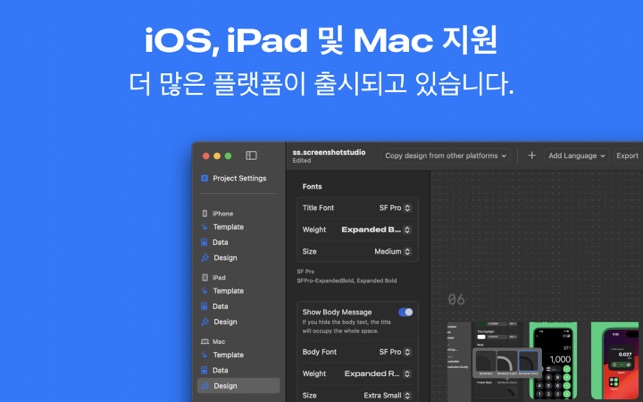The width and height of the screenshot is (643, 402).
Task: Select Template under Mac
Action: pos(228,355)
